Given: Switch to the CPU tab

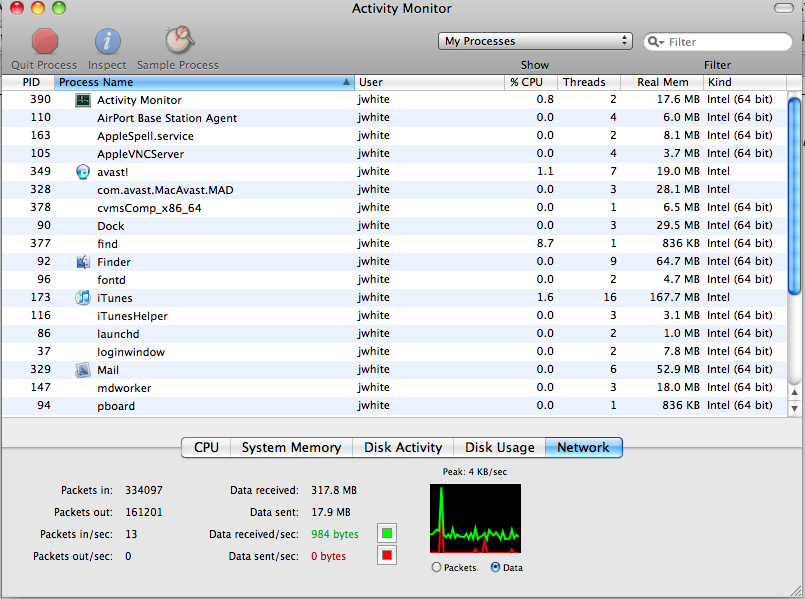Looking at the screenshot, I should (206, 448).
